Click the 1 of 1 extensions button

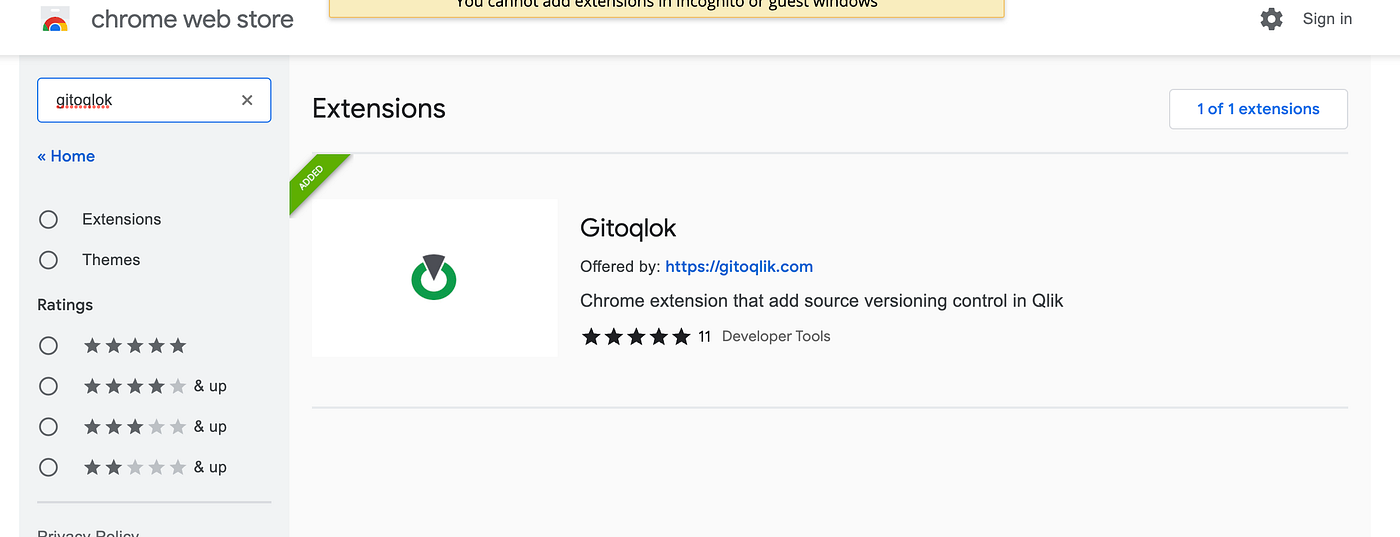pyautogui.click(x=1258, y=109)
